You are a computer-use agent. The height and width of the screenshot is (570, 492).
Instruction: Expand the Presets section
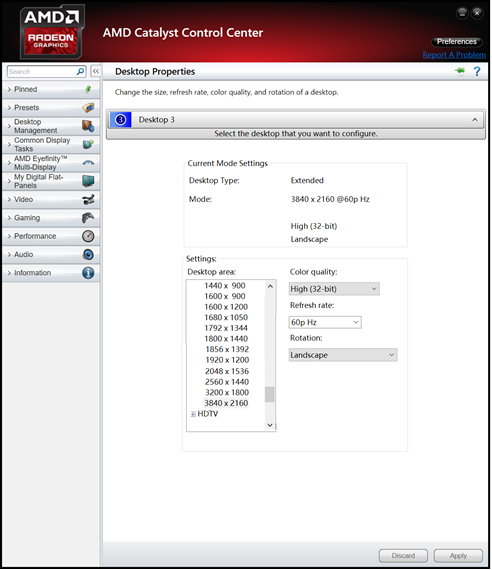click(51, 108)
